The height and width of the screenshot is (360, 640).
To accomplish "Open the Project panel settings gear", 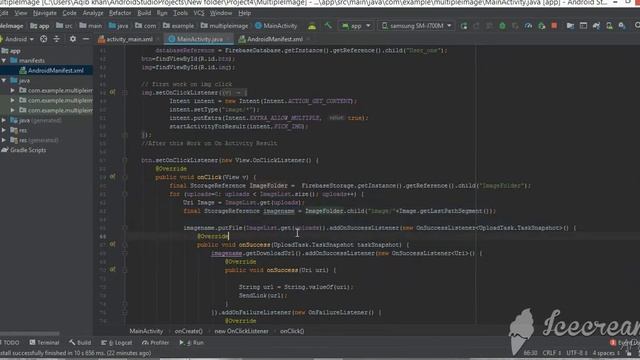I will pos(73,39).
